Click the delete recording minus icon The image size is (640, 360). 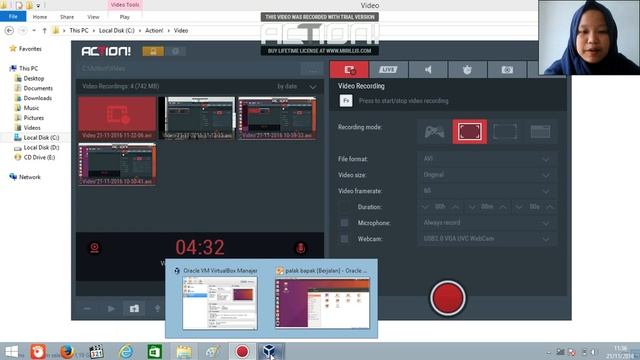87,309
